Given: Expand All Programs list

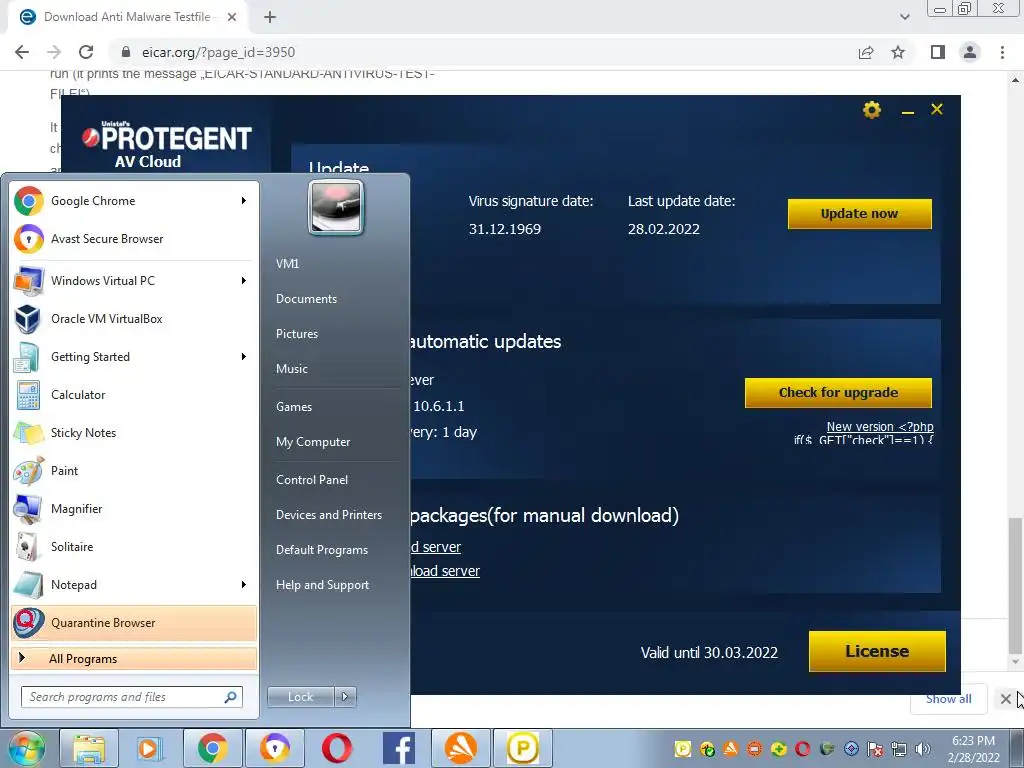Looking at the screenshot, I should 134,658.
